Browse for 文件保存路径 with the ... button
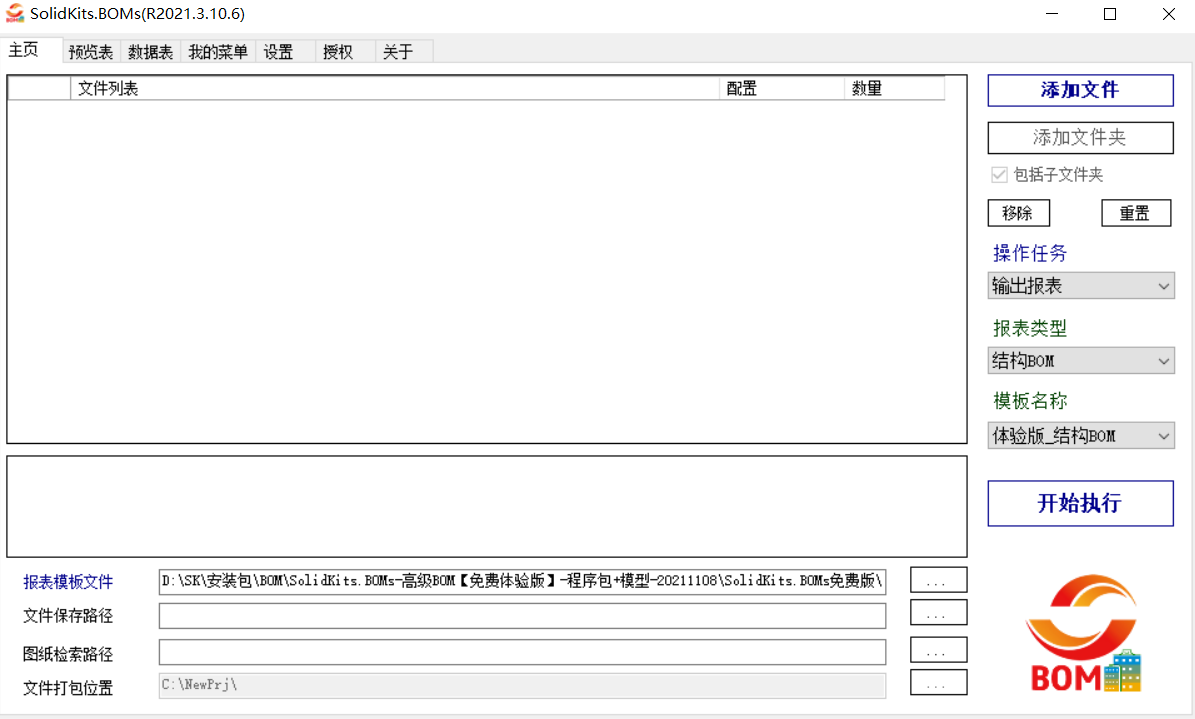 [x=938, y=613]
